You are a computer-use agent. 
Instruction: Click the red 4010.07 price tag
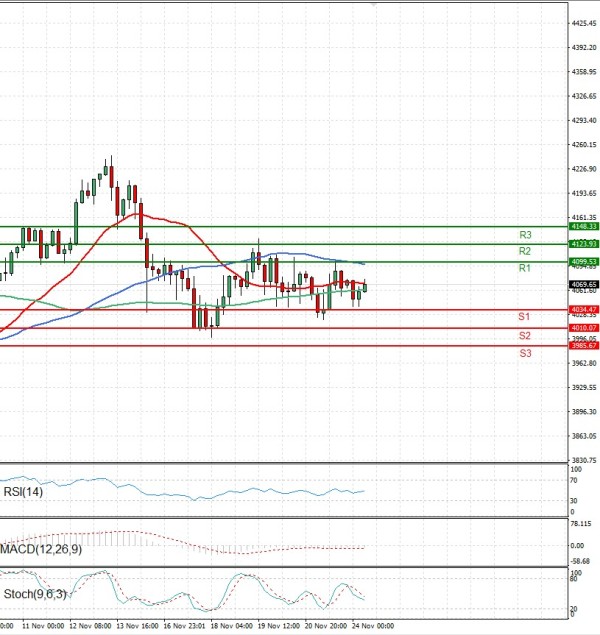point(583,328)
